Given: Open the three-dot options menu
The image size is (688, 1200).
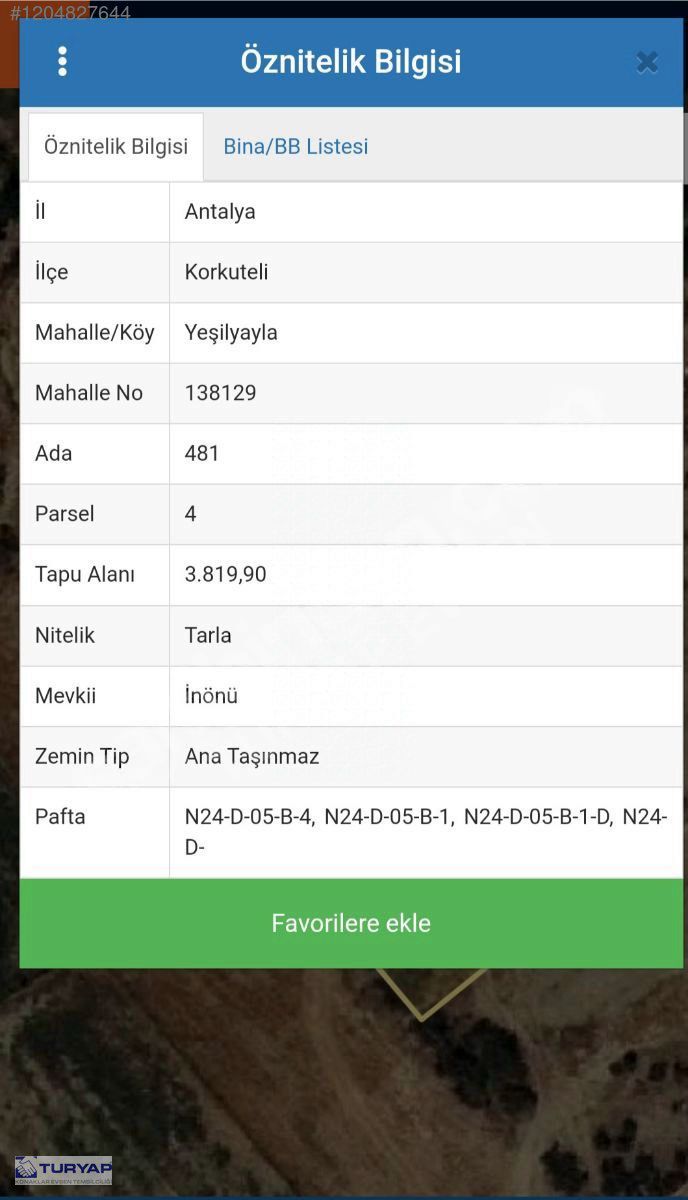Looking at the screenshot, I should coord(62,61).
